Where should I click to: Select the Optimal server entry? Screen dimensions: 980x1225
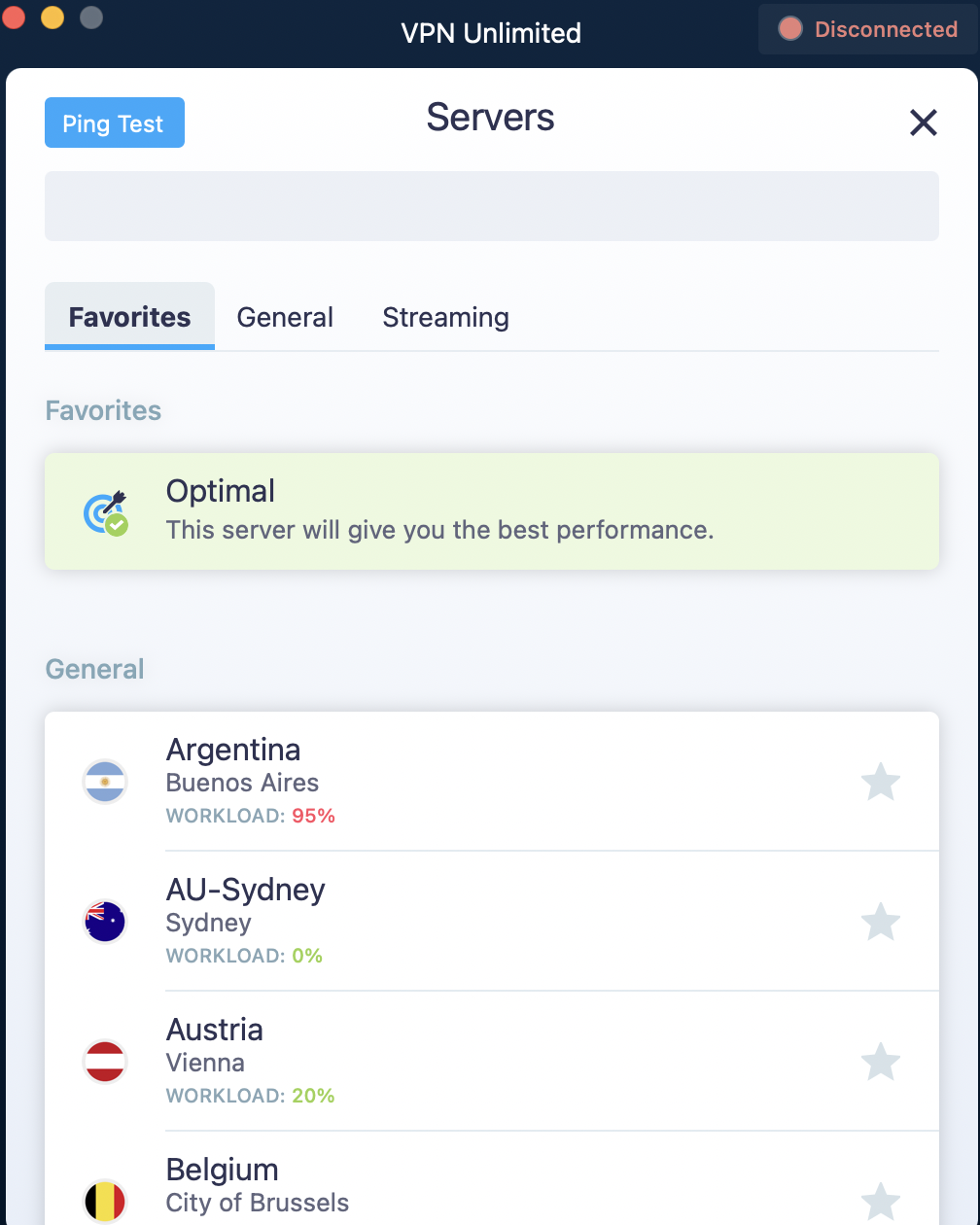[492, 511]
